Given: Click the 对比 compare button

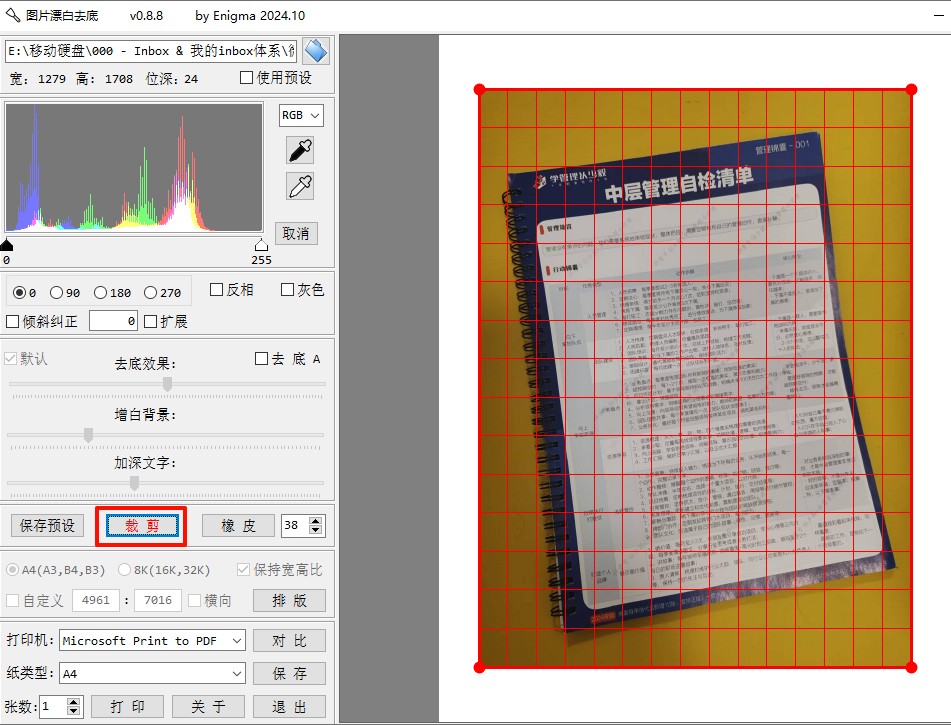Looking at the screenshot, I should point(289,641).
